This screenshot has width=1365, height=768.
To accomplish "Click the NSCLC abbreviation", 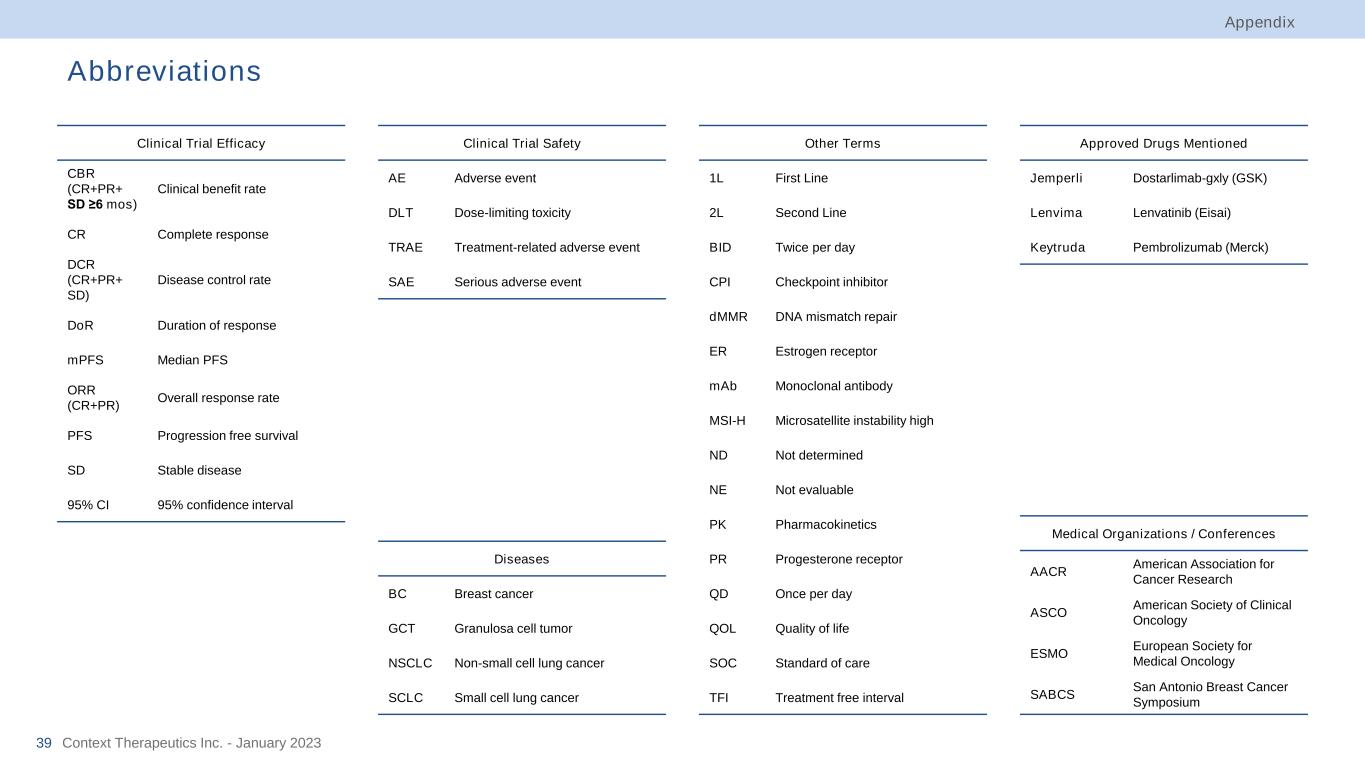I will (x=410, y=663).
